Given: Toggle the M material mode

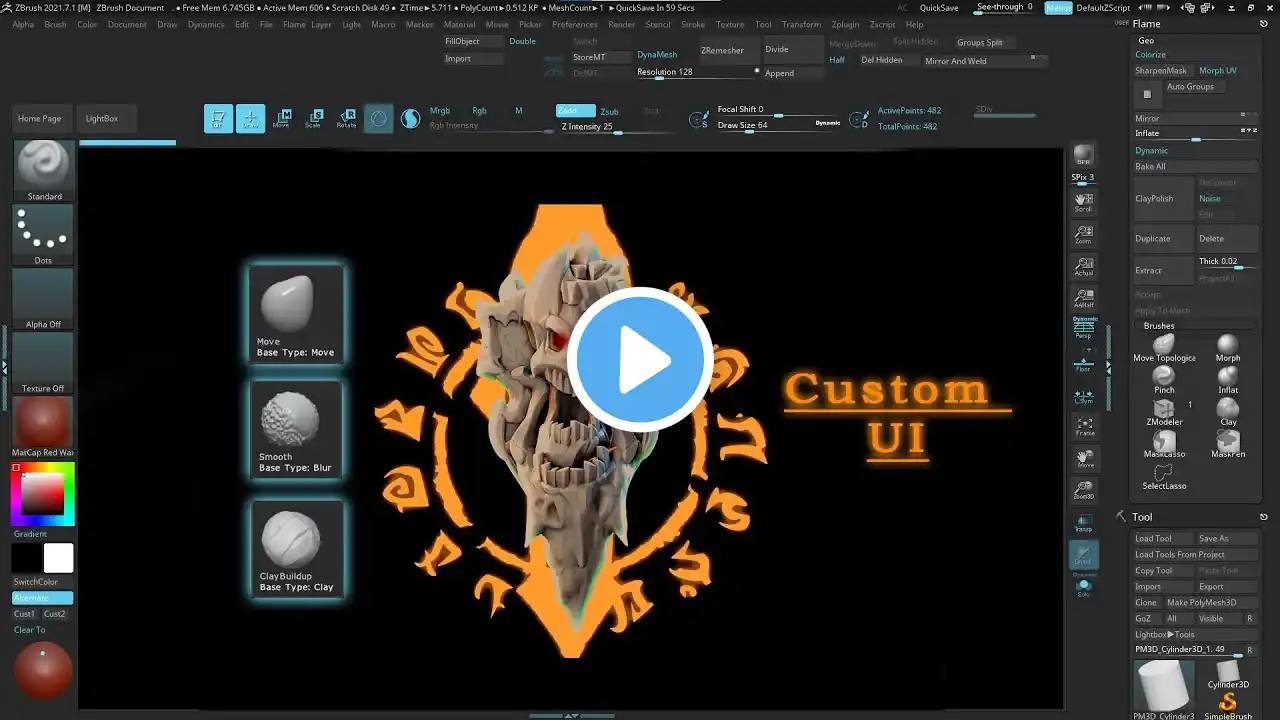Looking at the screenshot, I should click(518, 111).
